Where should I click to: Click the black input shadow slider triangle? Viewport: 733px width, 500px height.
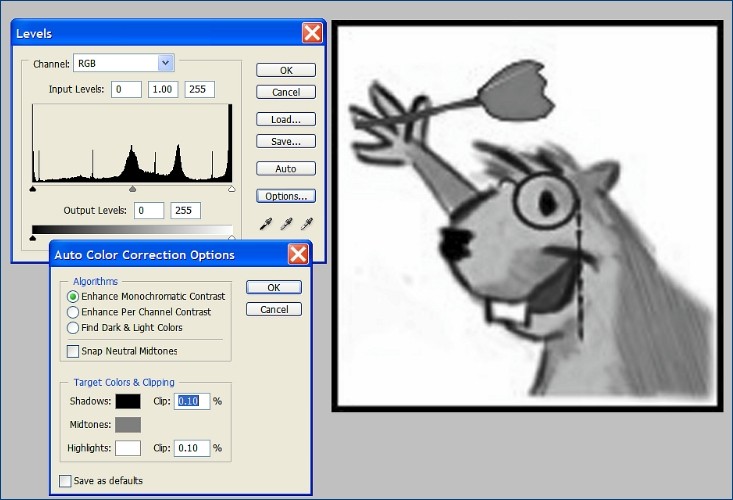(33, 188)
